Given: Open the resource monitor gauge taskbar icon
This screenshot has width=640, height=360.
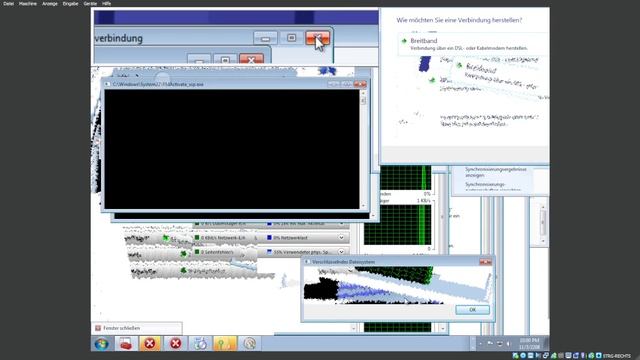Looking at the screenshot, I should (x=249, y=344).
